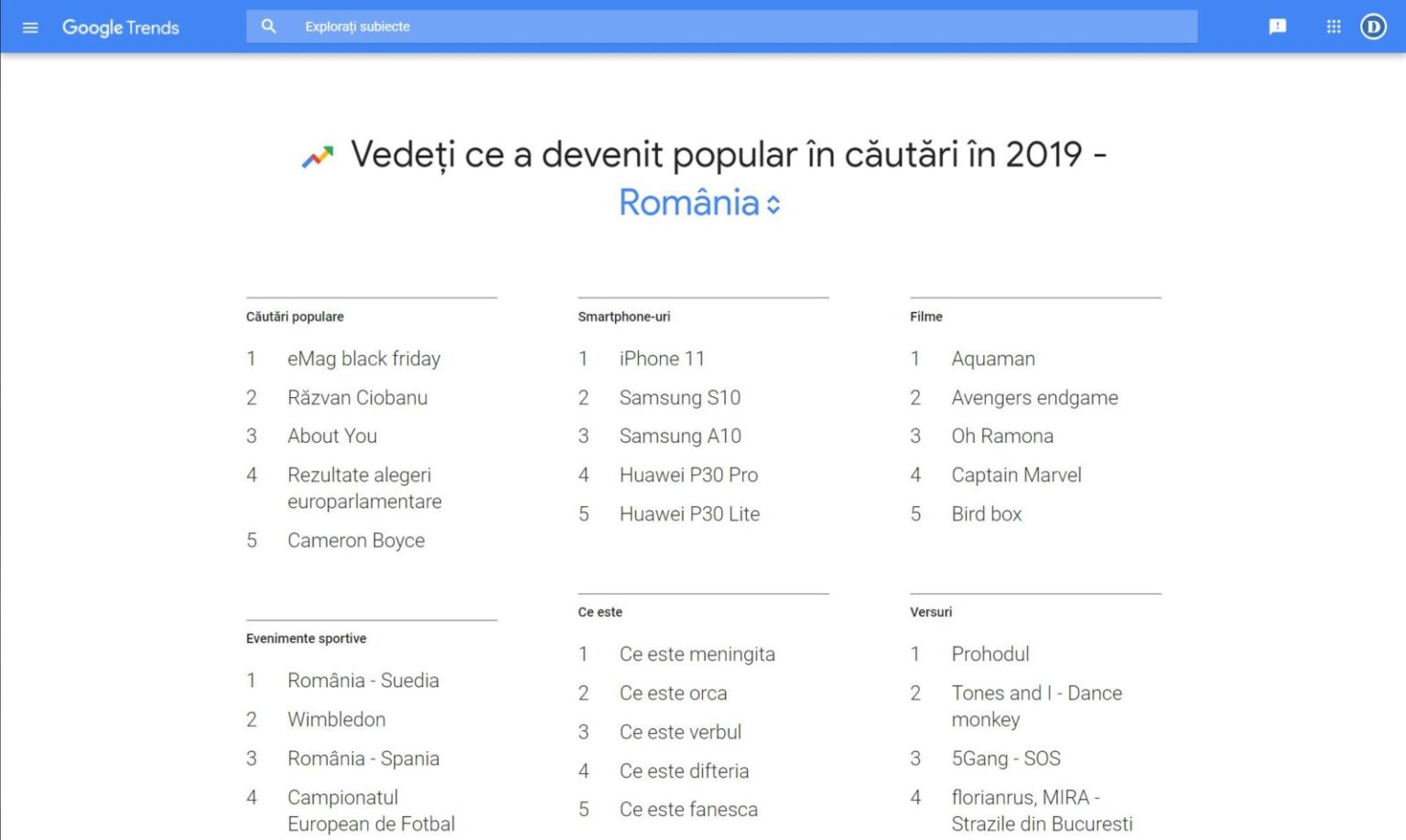Open the hamburger navigation menu
The width and height of the screenshot is (1406, 840).
[x=30, y=27]
